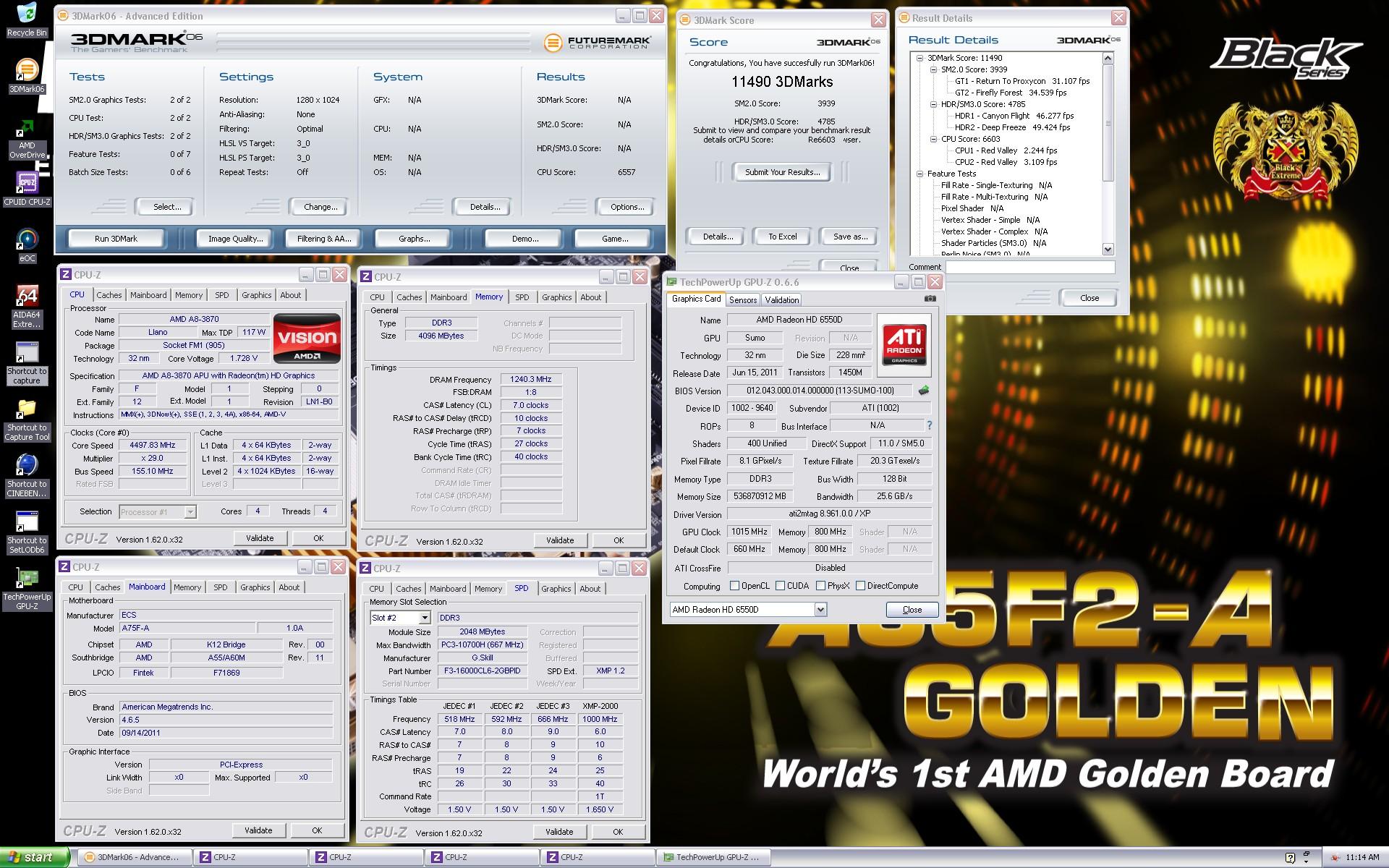This screenshot has height=868, width=1389.
Task: Toggle the DirectCompute checkbox in GPU-Z
Action: pos(860,586)
